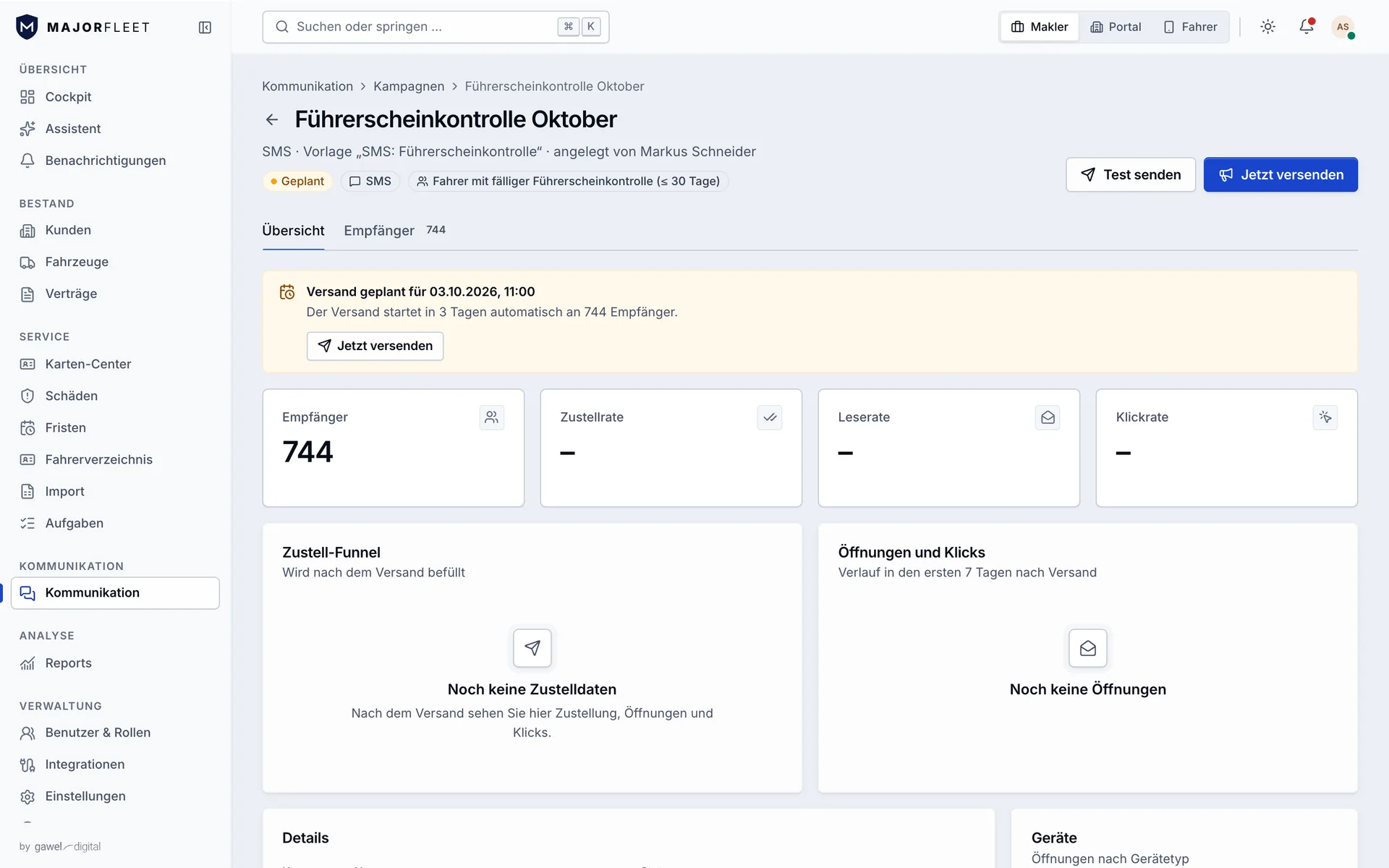Switch to the Makler view

coord(1040,27)
